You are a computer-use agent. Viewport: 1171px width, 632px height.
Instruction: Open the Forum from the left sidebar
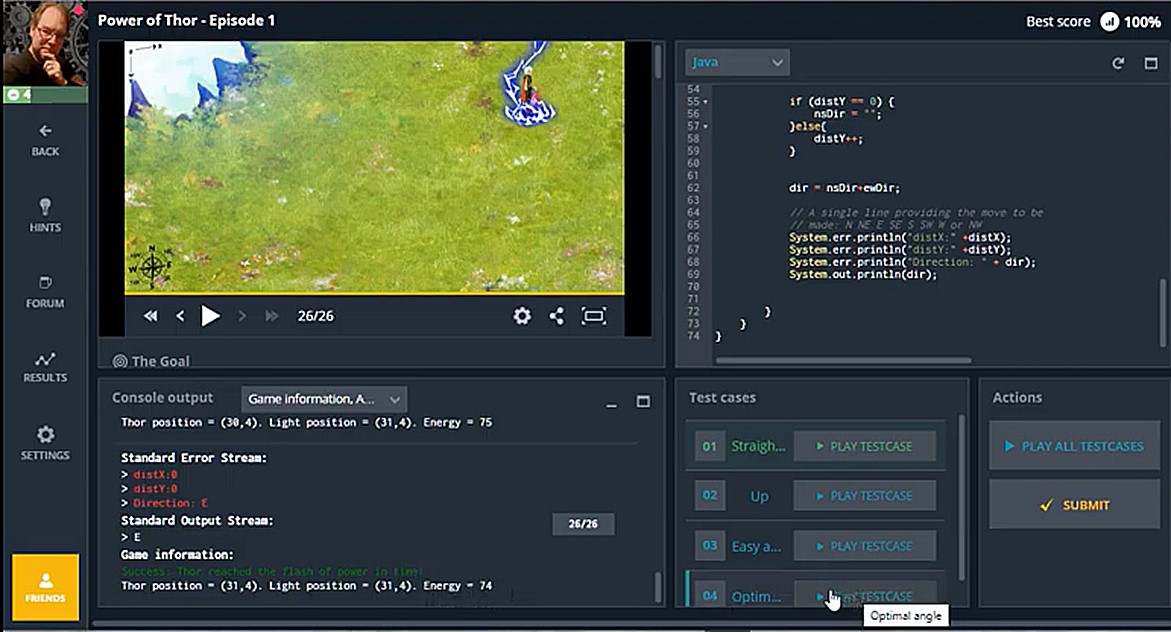pyautogui.click(x=44, y=294)
